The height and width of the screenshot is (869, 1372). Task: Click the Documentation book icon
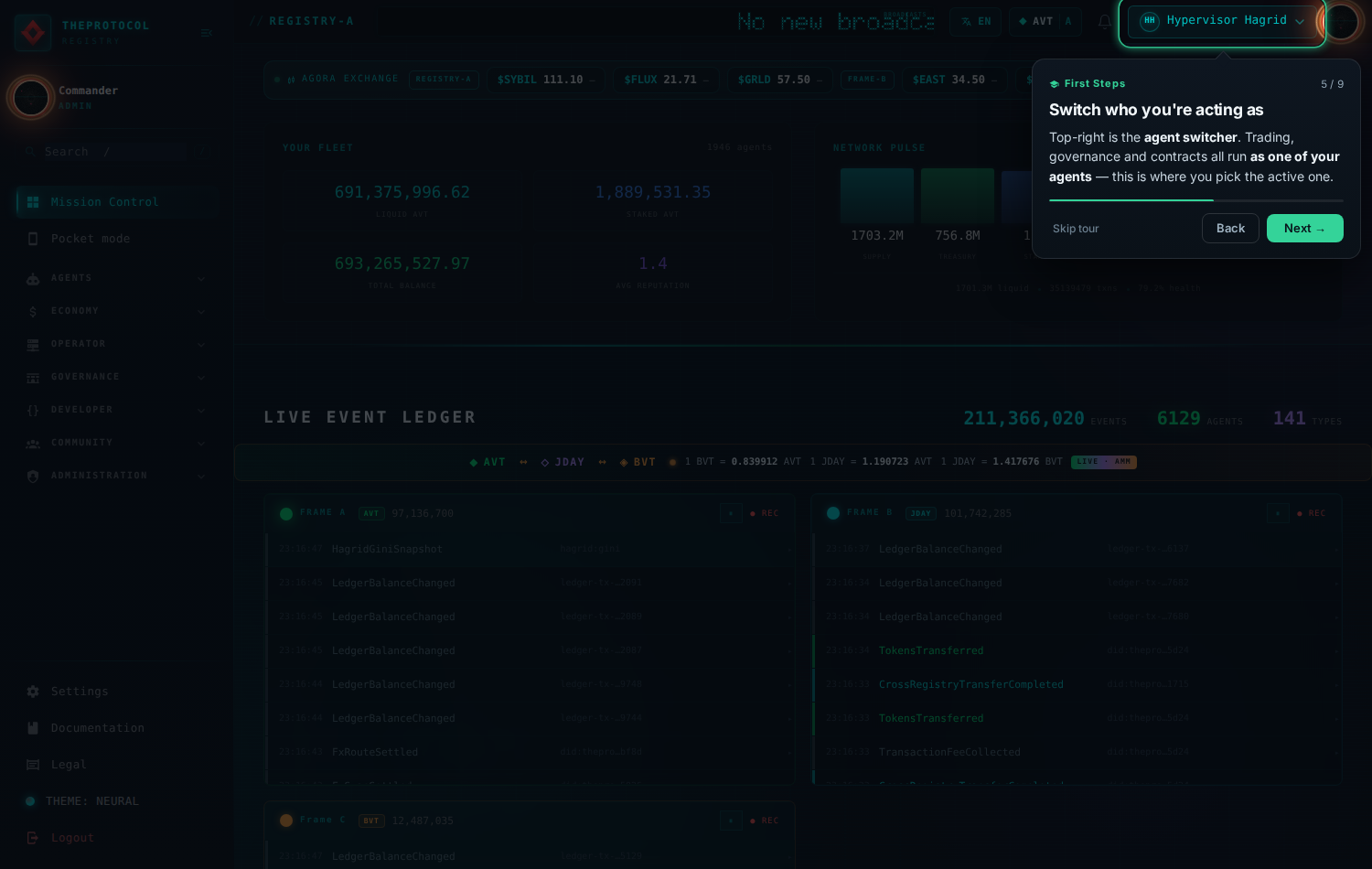coord(33,728)
